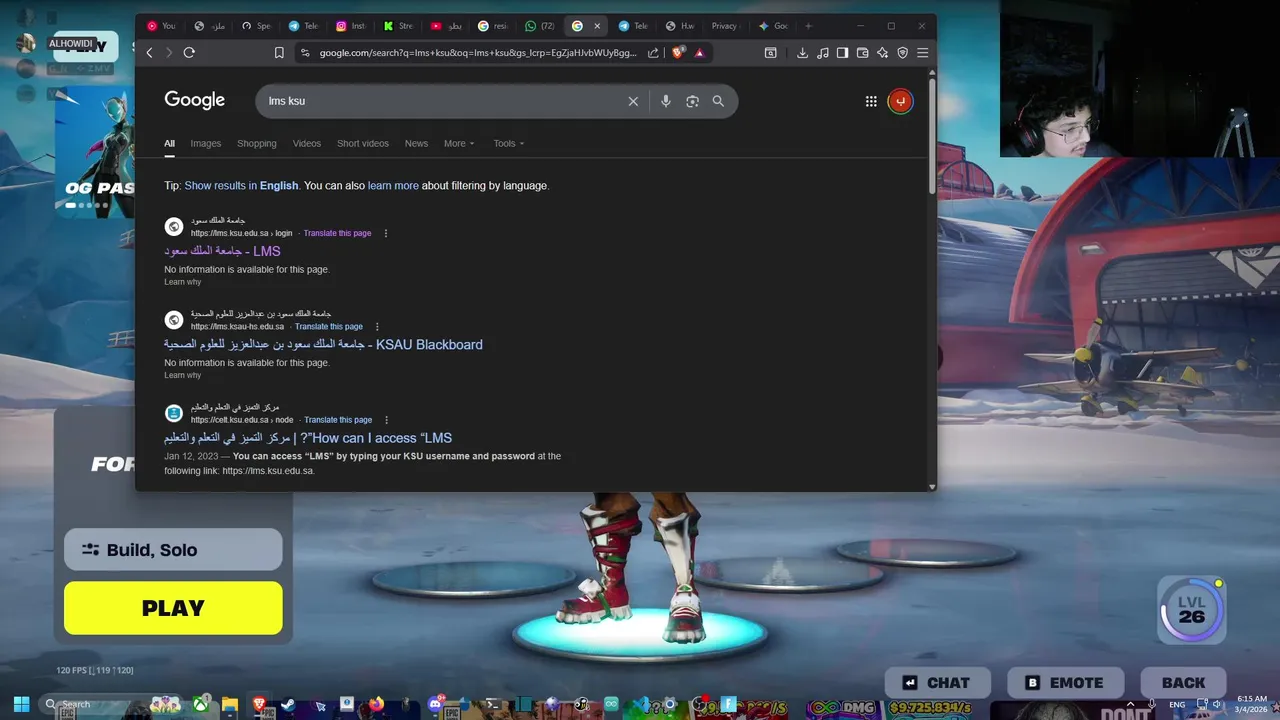Click the Google logo
This screenshot has height=720, width=1280.
click(x=195, y=100)
